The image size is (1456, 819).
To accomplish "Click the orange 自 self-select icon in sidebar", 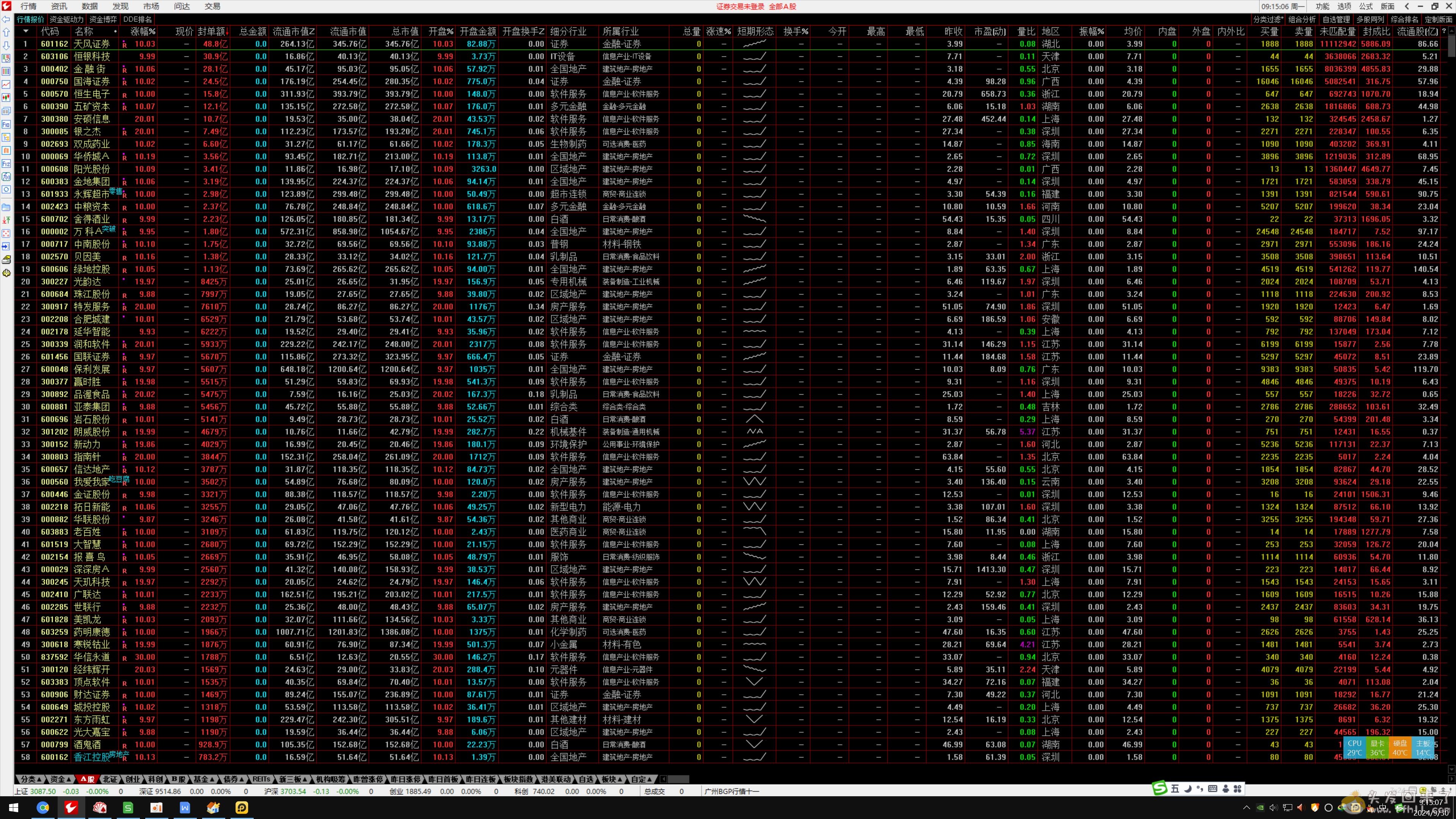I will [6, 151].
